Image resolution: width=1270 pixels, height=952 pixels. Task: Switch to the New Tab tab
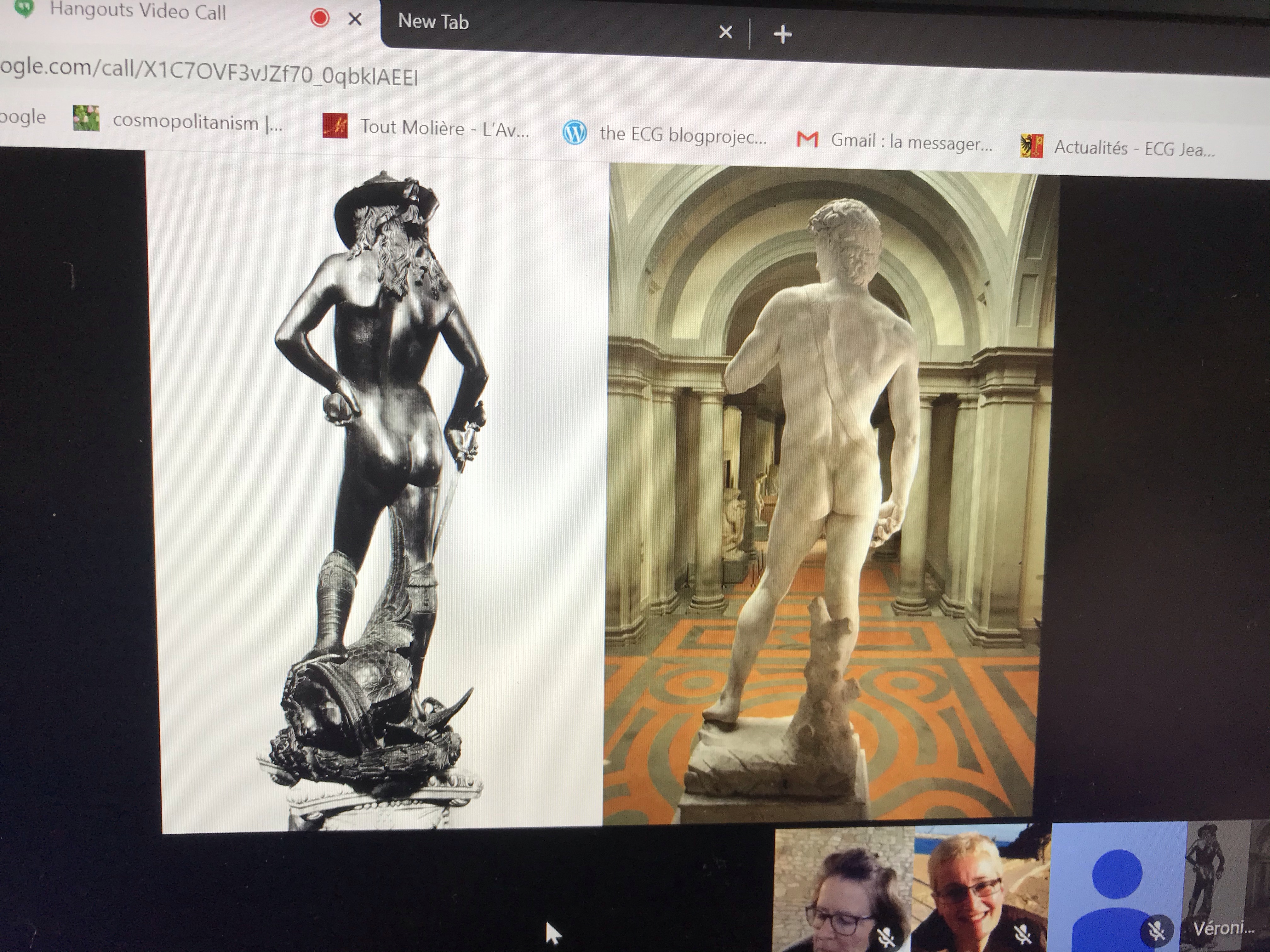[434, 22]
